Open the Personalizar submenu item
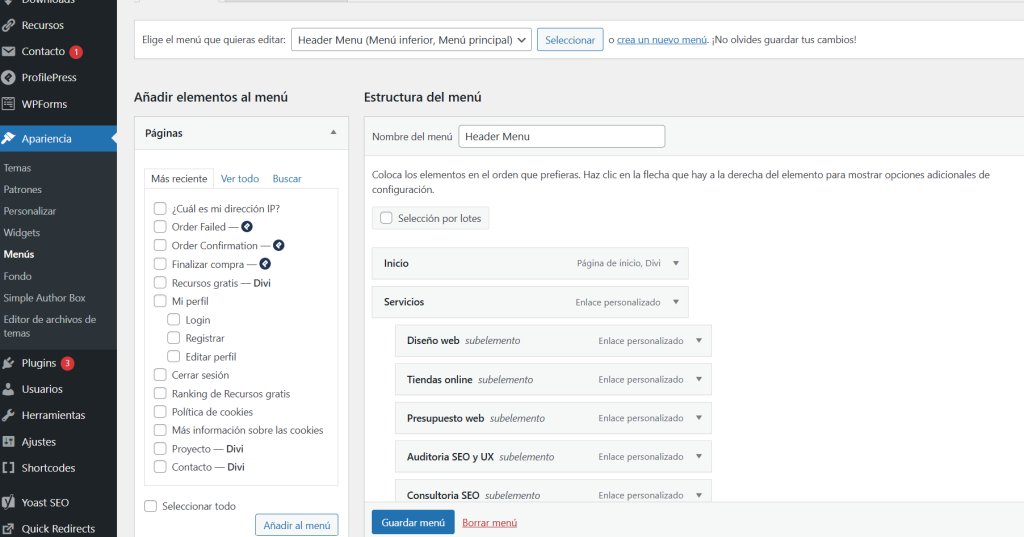Viewport: 1024px width, 537px height. point(29,211)
